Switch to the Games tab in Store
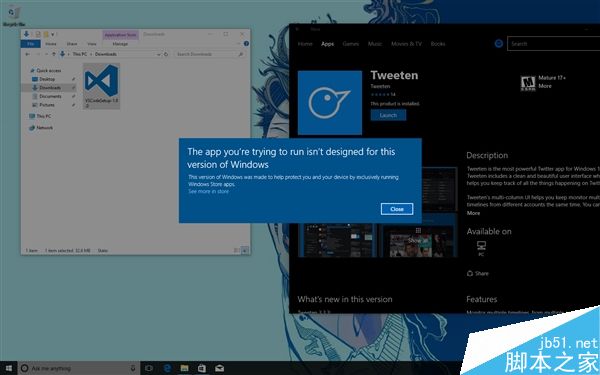600x375 pixels. click(x=351, y=44)
